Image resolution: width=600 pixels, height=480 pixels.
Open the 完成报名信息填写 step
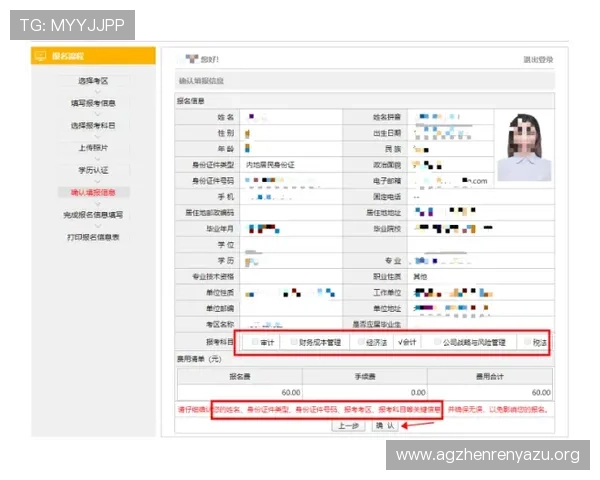(x=93, y=215)
